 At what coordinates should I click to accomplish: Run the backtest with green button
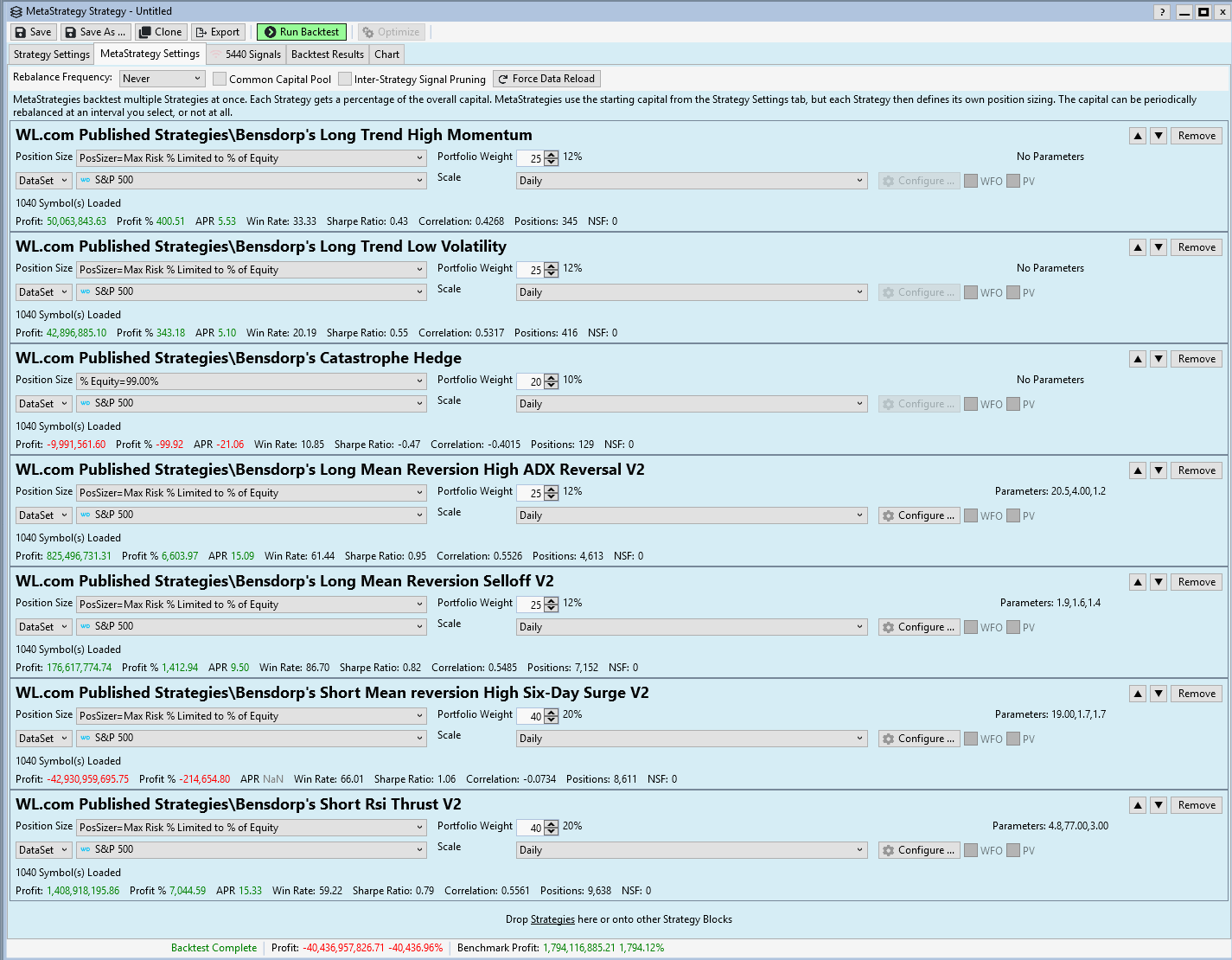302,32
